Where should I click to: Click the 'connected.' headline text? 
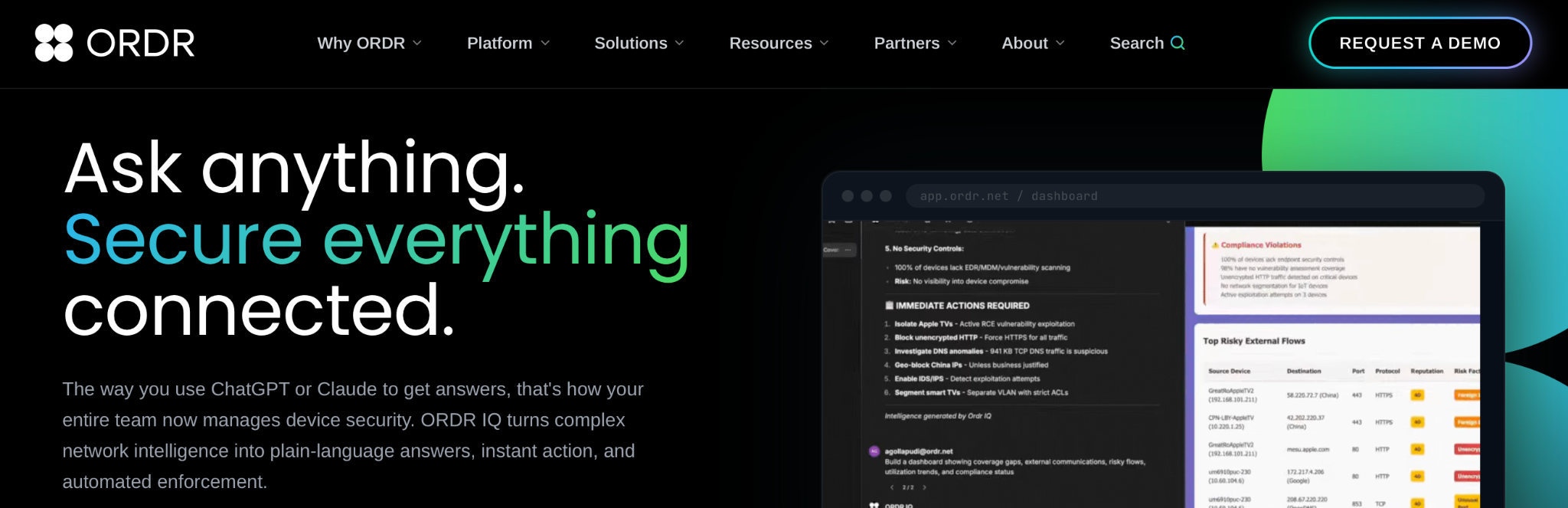(260, 310)
